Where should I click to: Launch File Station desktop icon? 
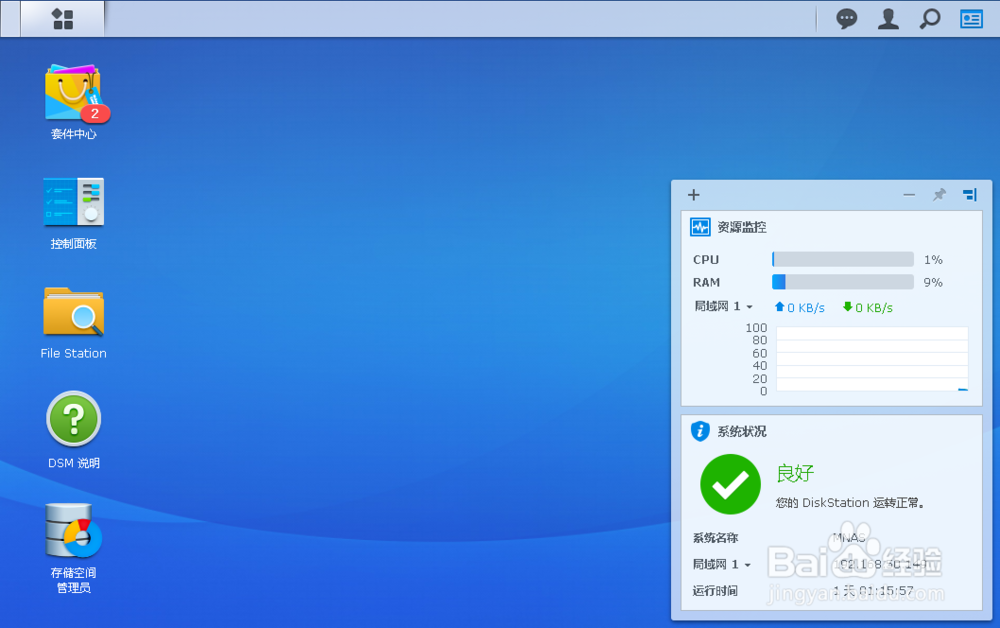(x=73, y=312)
